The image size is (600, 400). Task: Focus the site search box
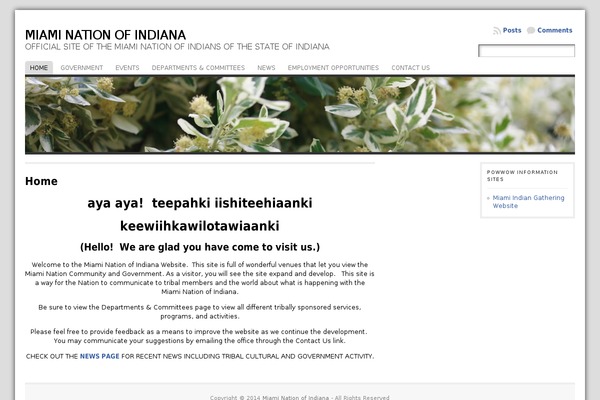(x=526, y=51)
